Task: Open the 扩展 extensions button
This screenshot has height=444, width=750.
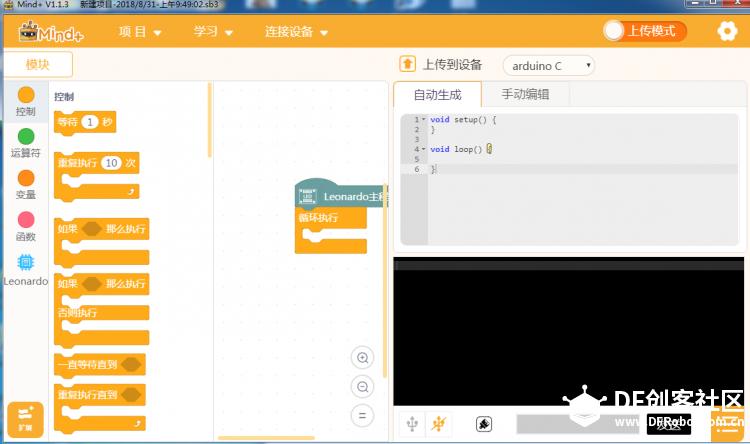Action: click(25, 419)
